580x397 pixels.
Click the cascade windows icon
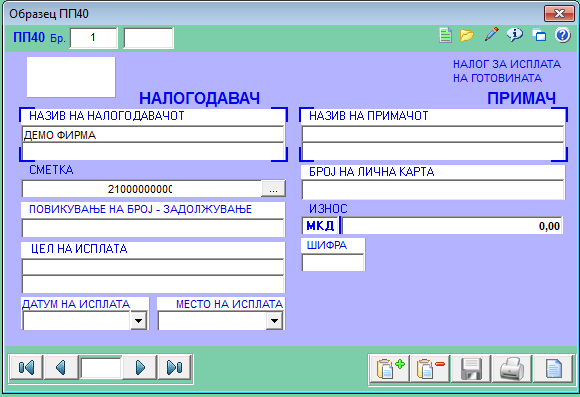point(539,36)
